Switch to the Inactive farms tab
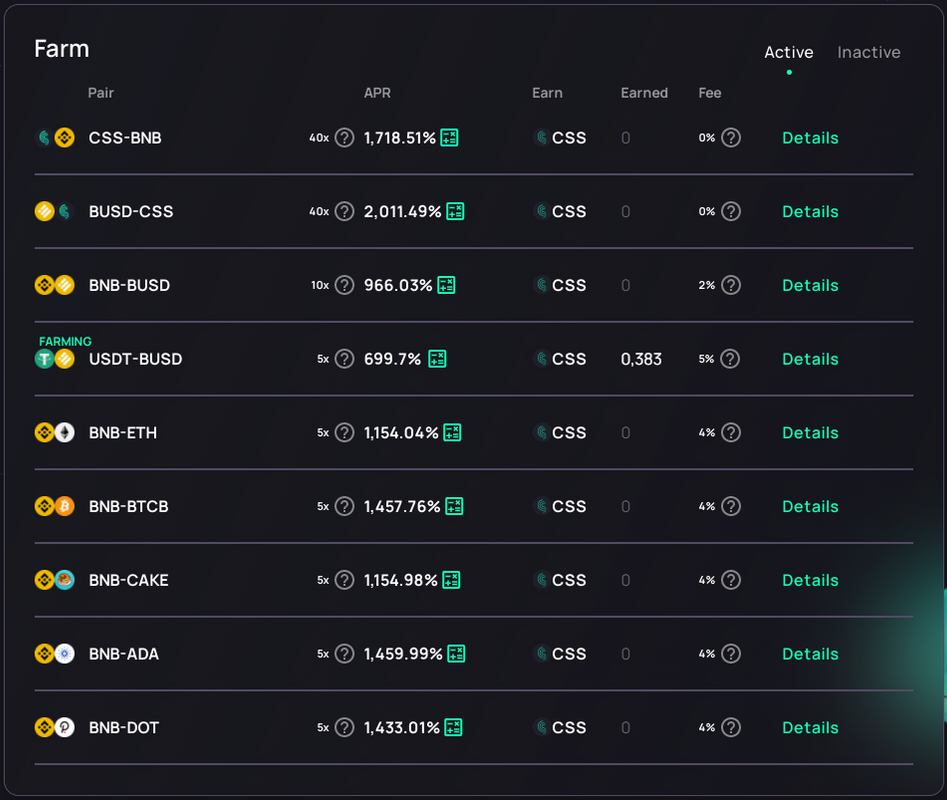 [x=868, y=53]
